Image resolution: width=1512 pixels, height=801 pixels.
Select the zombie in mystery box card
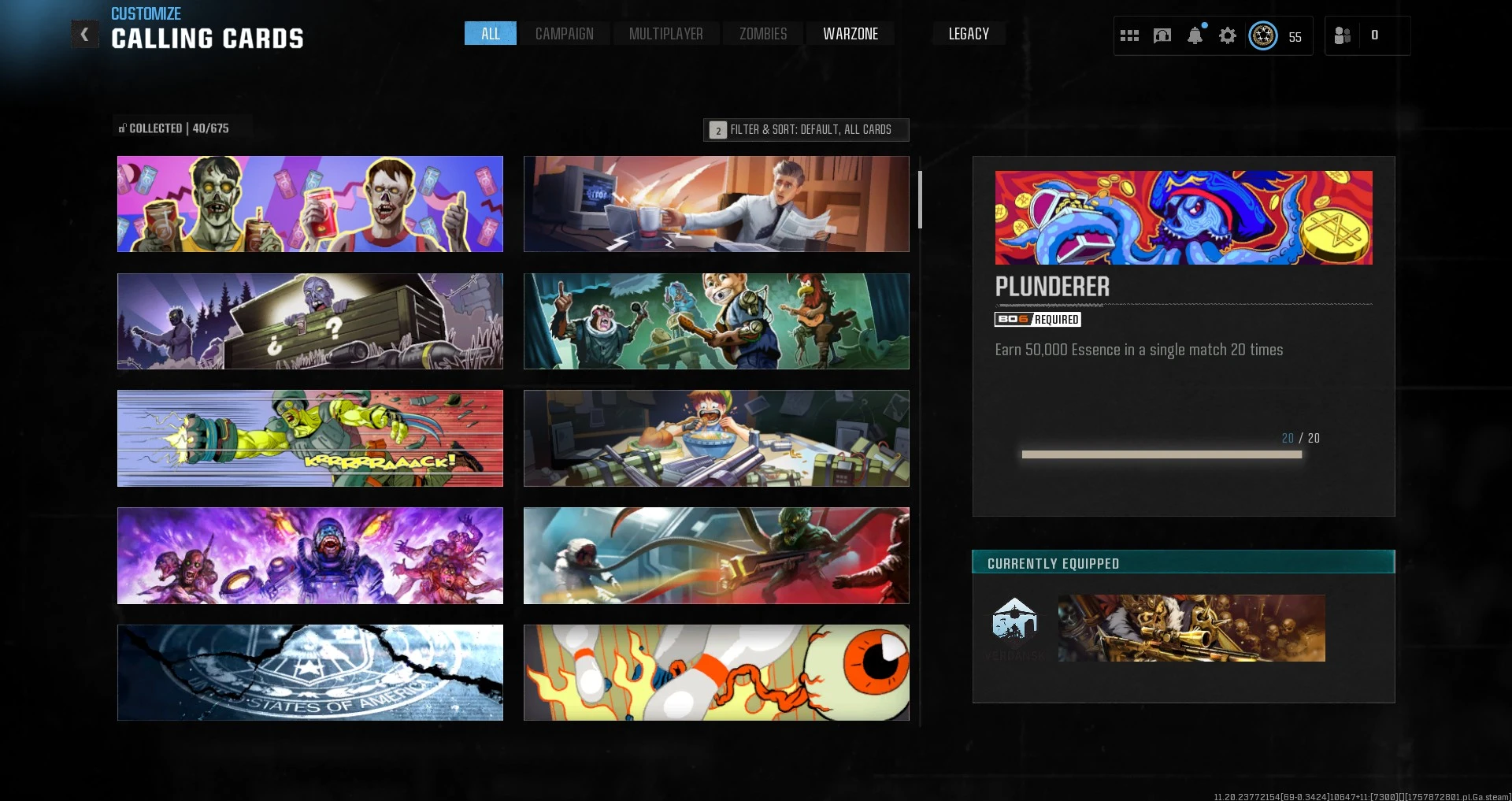coord(310,321)
